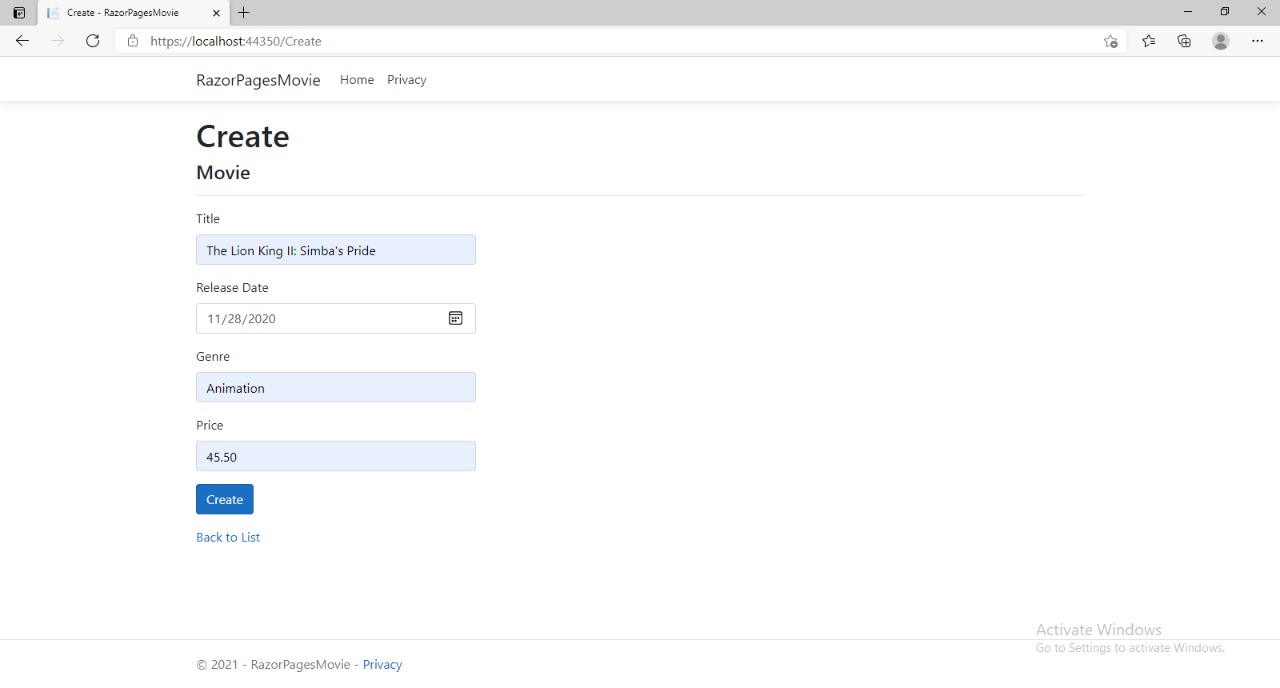Viewport: 1280px width, 688px height.
Task: Click the Genre label
Action: tap(213, 357)
